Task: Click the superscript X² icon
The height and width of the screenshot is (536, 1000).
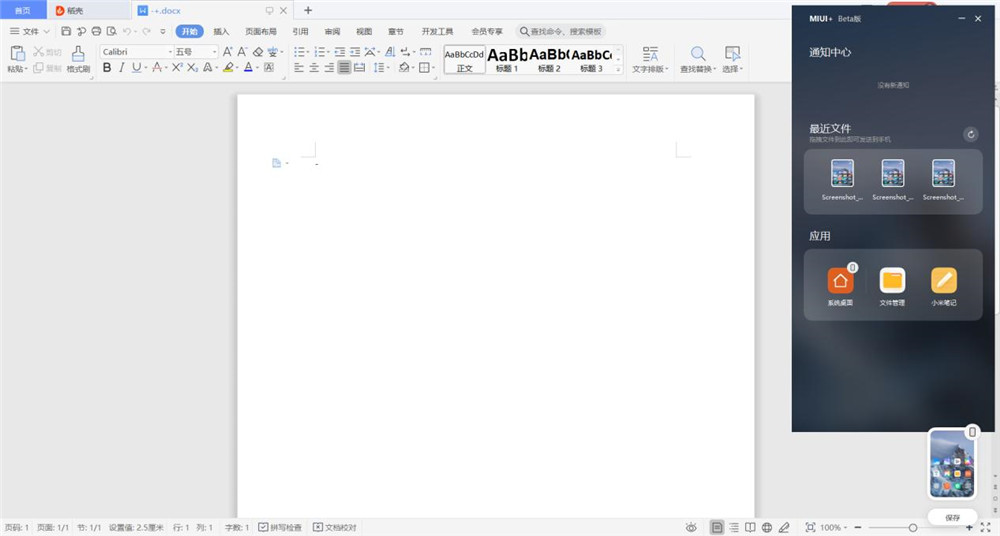Action: tap(177, 68)
